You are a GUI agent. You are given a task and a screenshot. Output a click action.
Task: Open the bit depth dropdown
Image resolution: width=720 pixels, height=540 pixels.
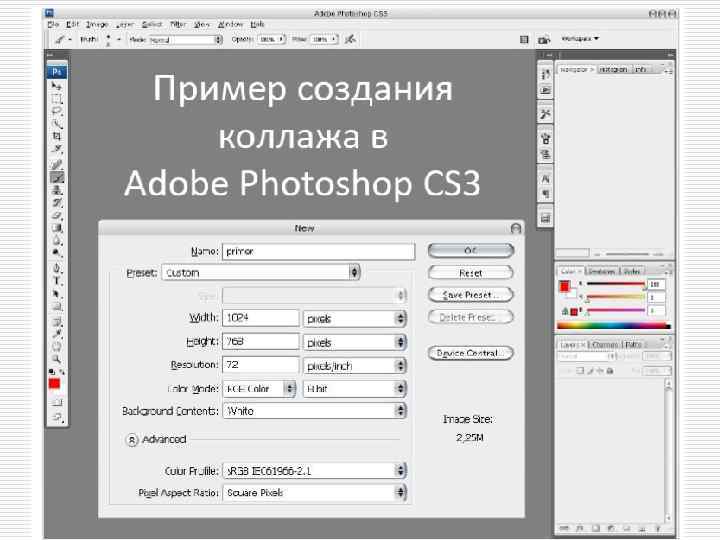click(354, 389)
